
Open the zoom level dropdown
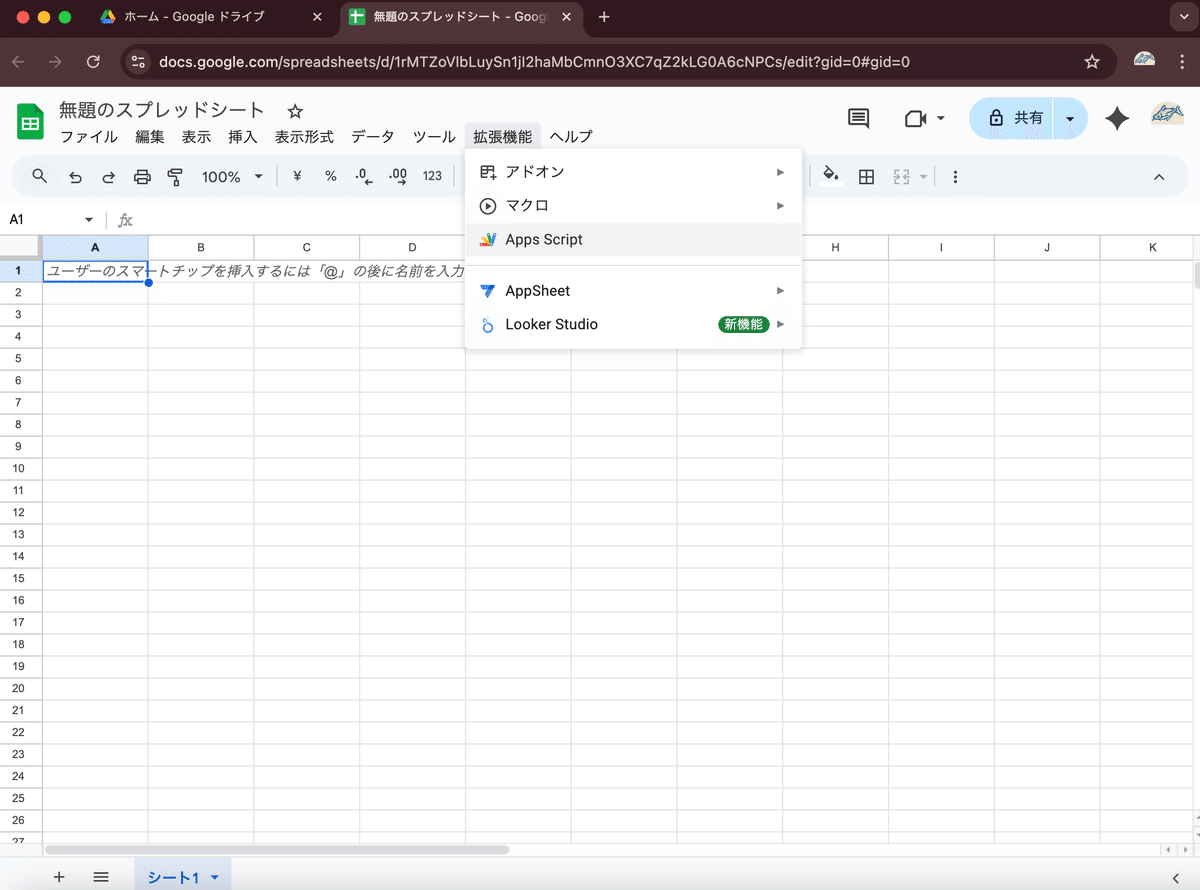(x=230, y=176)
